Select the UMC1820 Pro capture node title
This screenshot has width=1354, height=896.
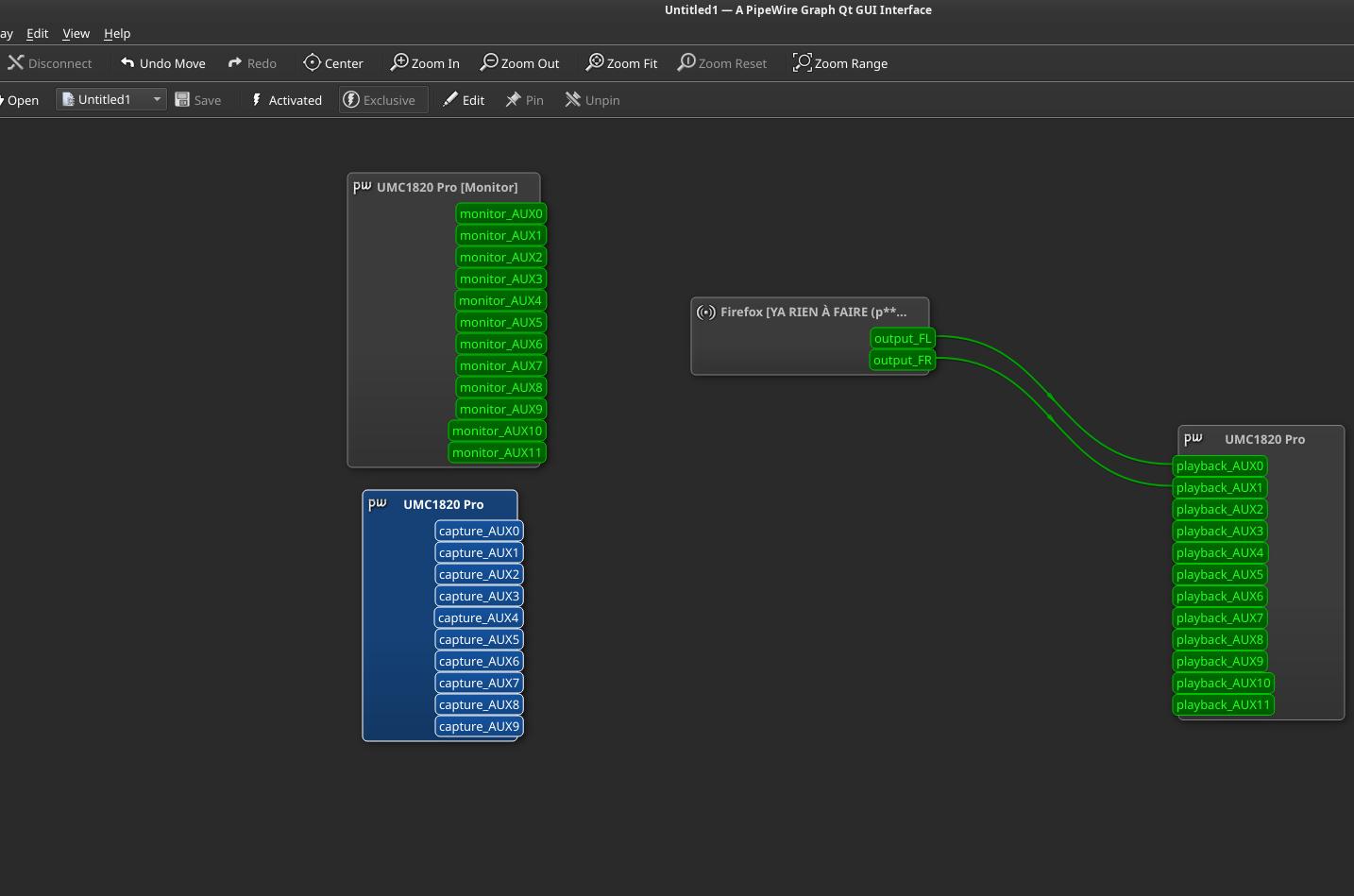pos(443,504)
